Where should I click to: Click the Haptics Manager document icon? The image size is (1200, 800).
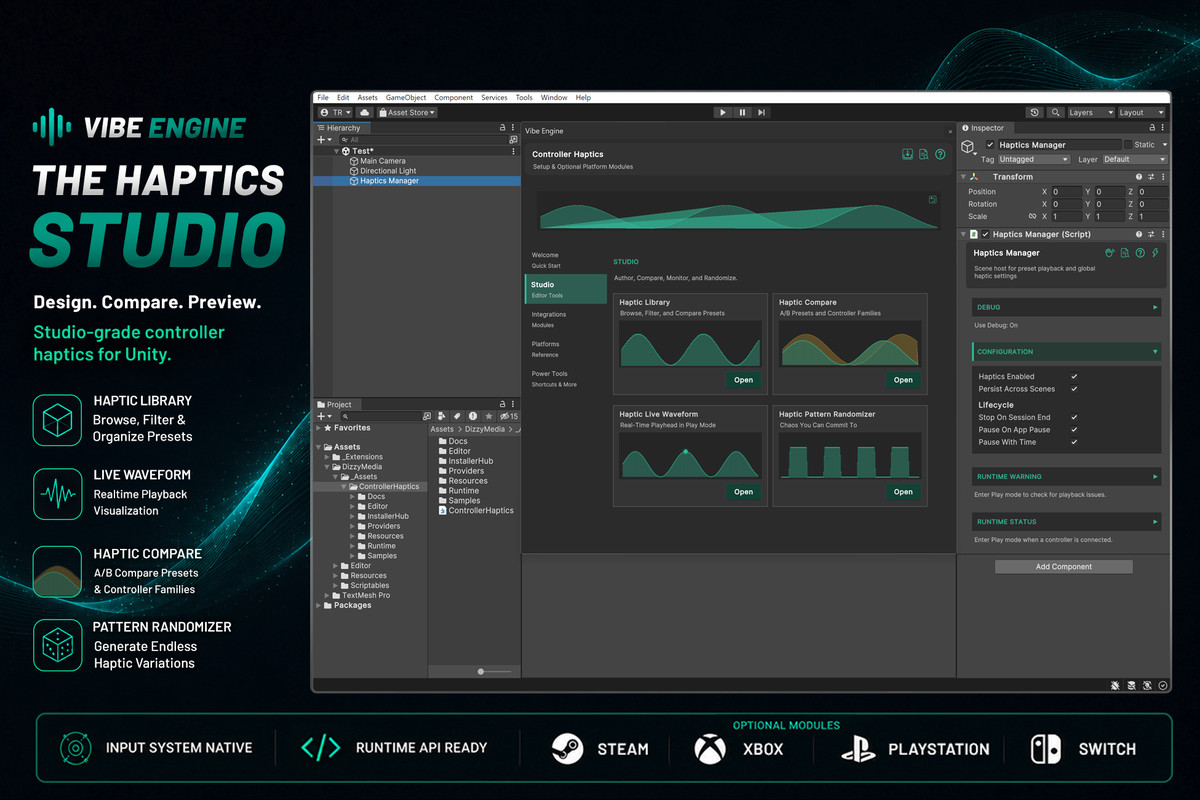1125,253
